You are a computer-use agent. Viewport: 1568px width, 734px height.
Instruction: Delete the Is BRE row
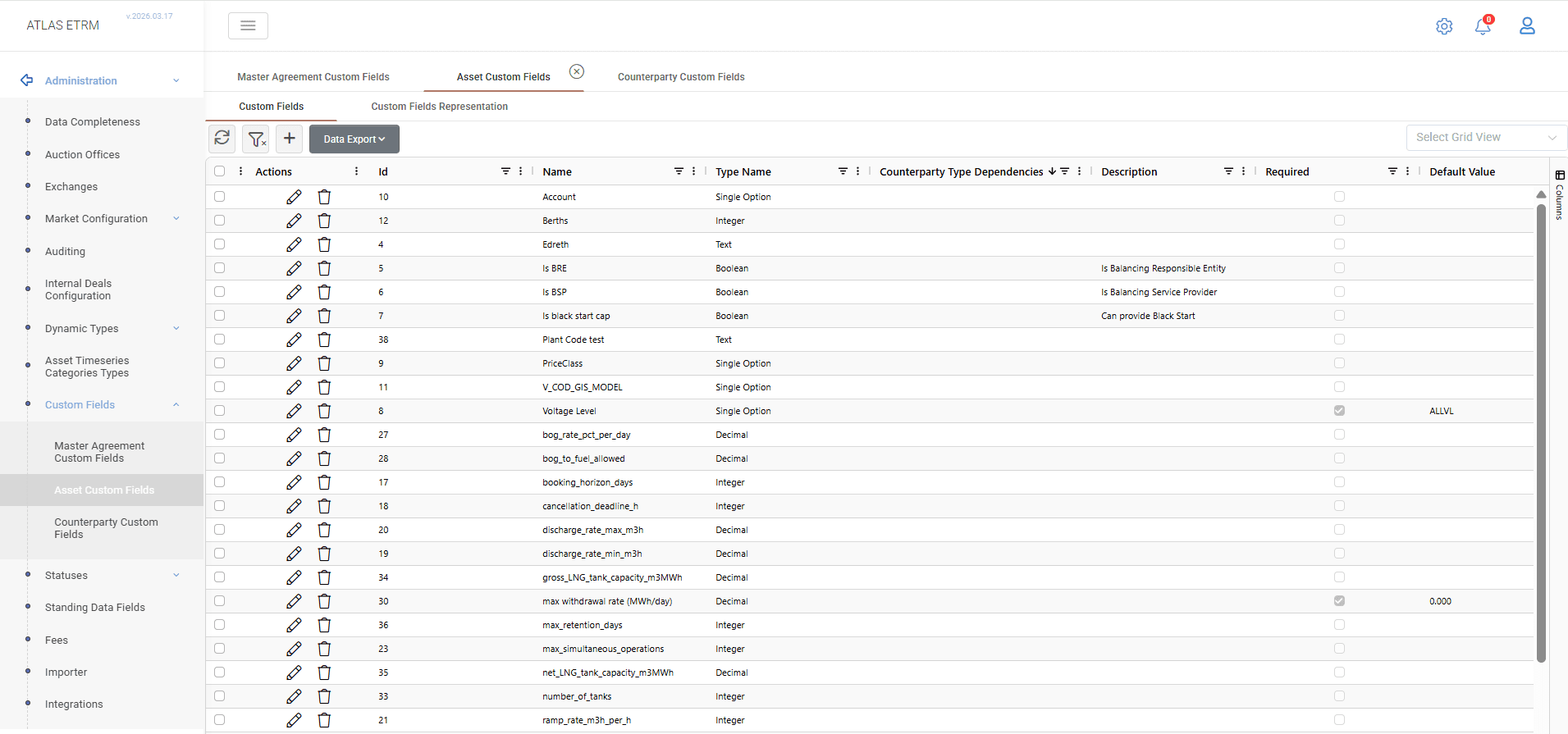pos(324,268)
